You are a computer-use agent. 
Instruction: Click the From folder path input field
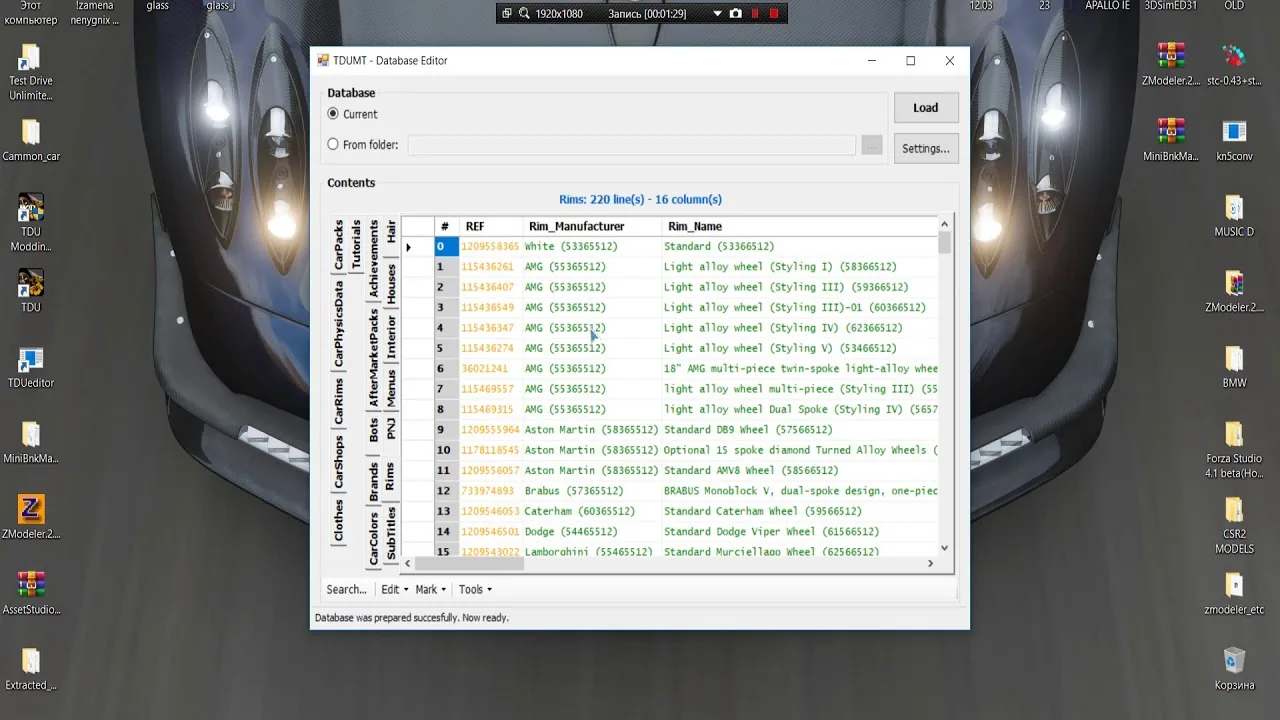click(x=631, y=145)
